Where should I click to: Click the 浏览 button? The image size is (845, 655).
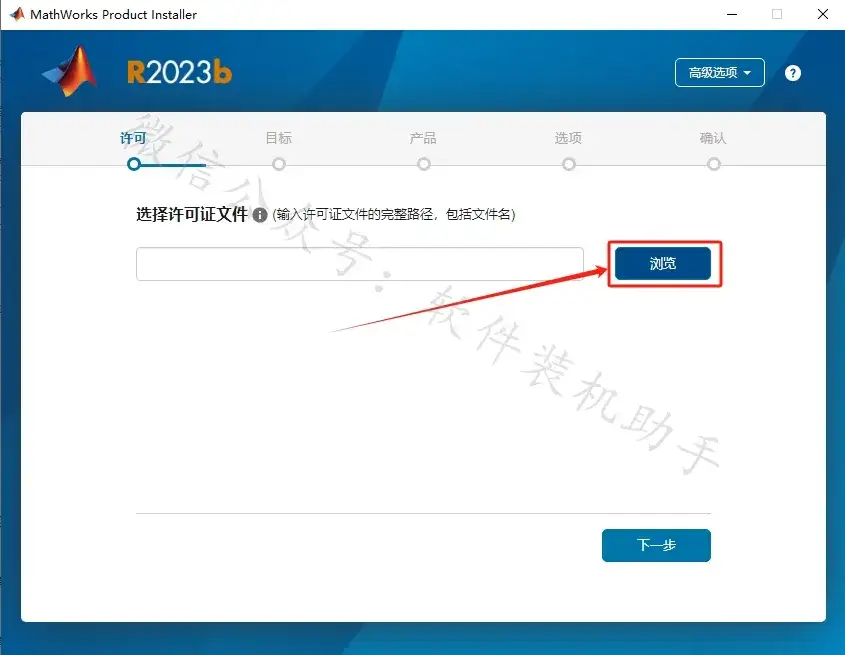tap(663, 264)
